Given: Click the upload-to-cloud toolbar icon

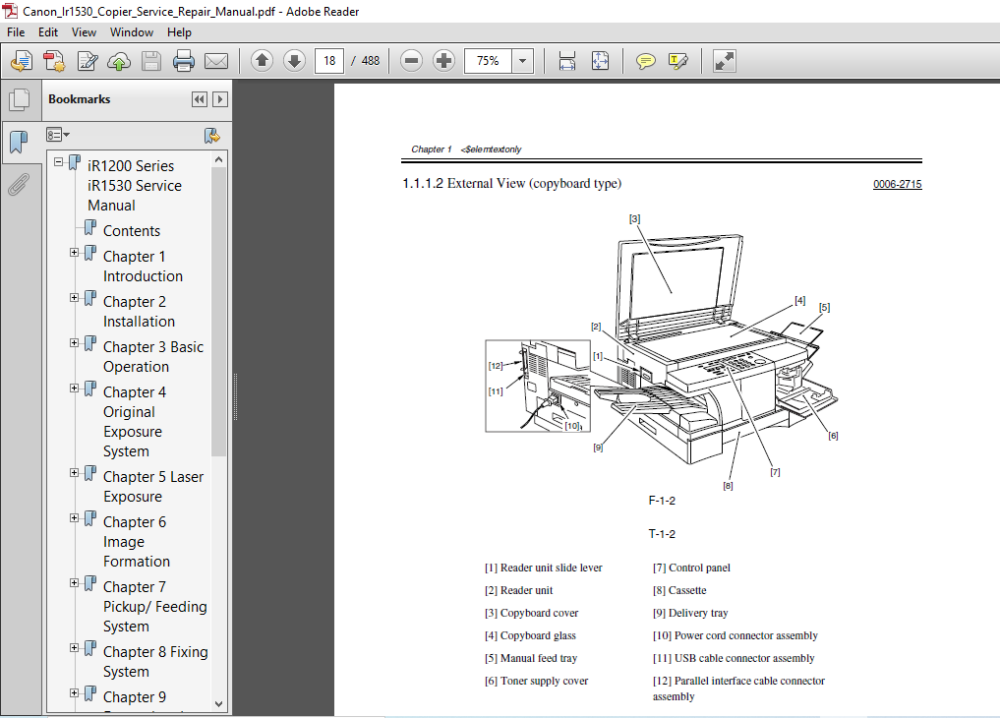Looking at the screenshot, I should [119, 61].
